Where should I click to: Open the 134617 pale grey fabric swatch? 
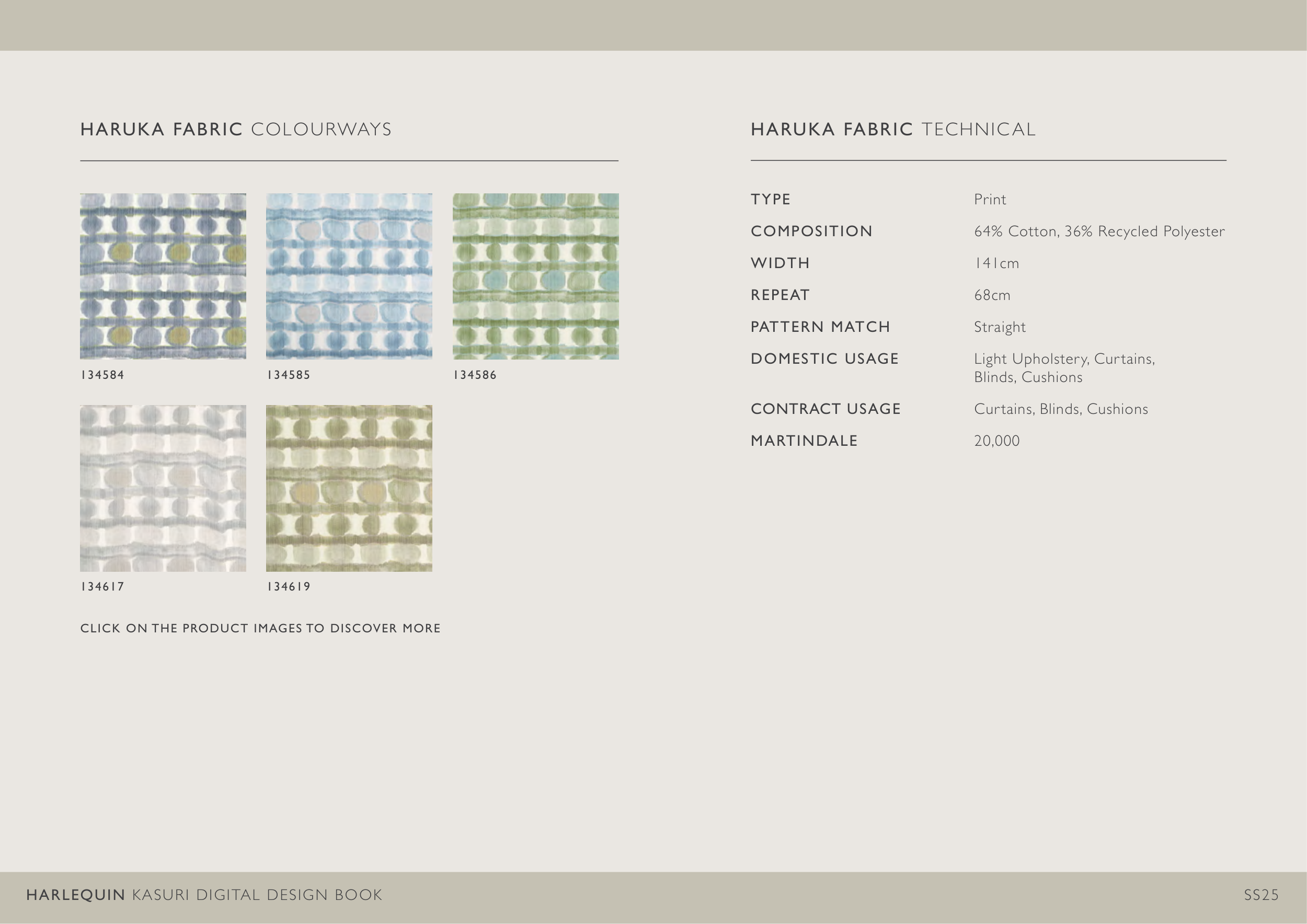tap(163, 488)
